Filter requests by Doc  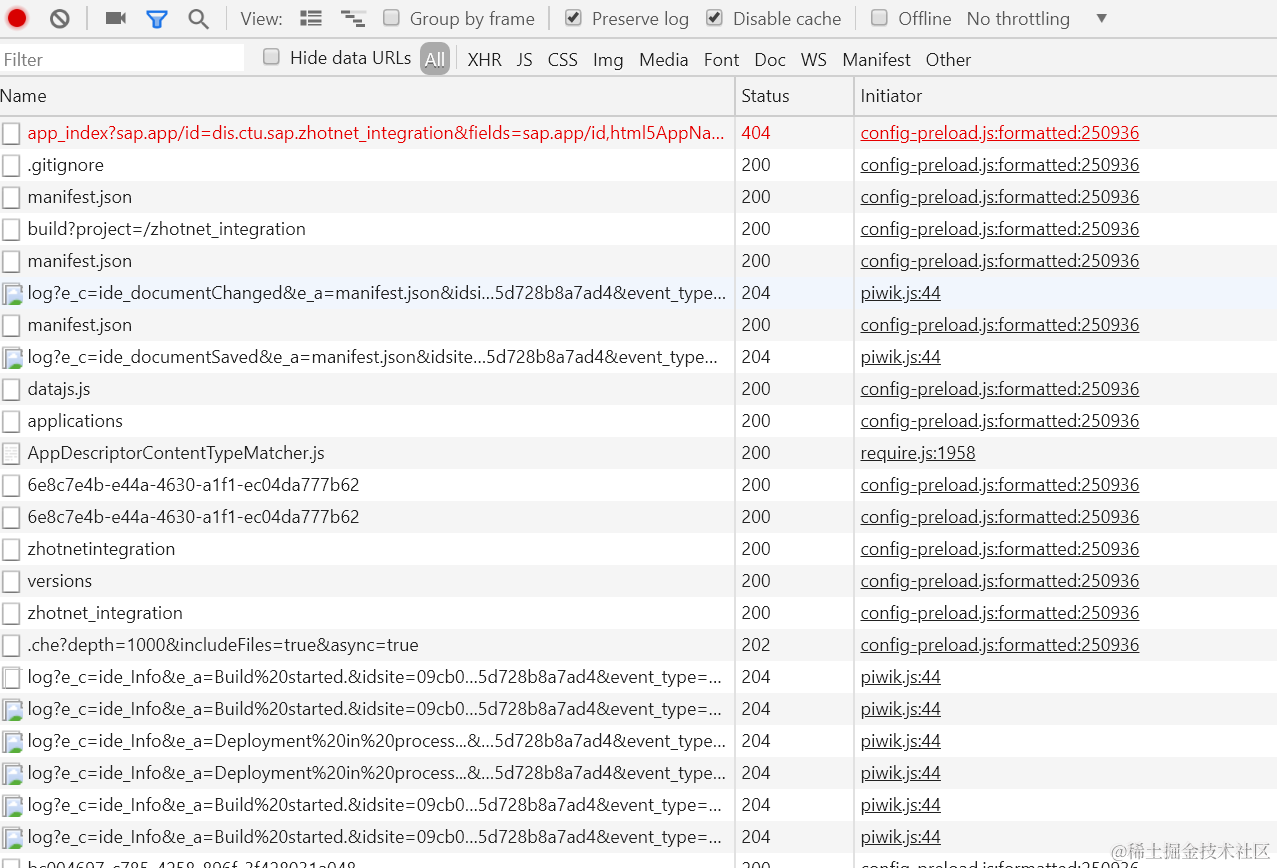770,59
